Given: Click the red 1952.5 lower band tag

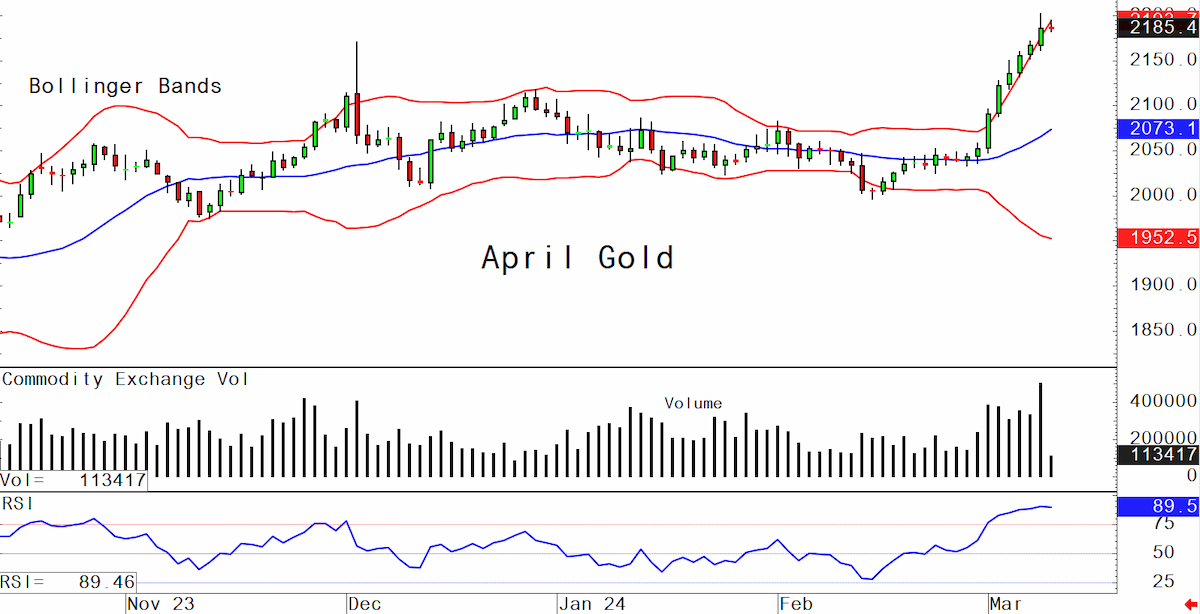Looking at the screenshot, I should pyautogui.click(x=1159, y=238).
